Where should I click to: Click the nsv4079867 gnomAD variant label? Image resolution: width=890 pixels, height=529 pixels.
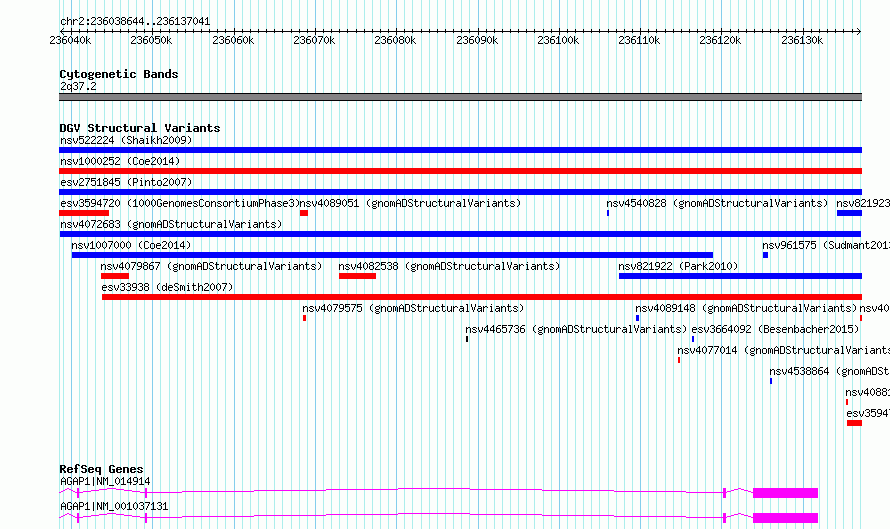click(x=211, y=266)
